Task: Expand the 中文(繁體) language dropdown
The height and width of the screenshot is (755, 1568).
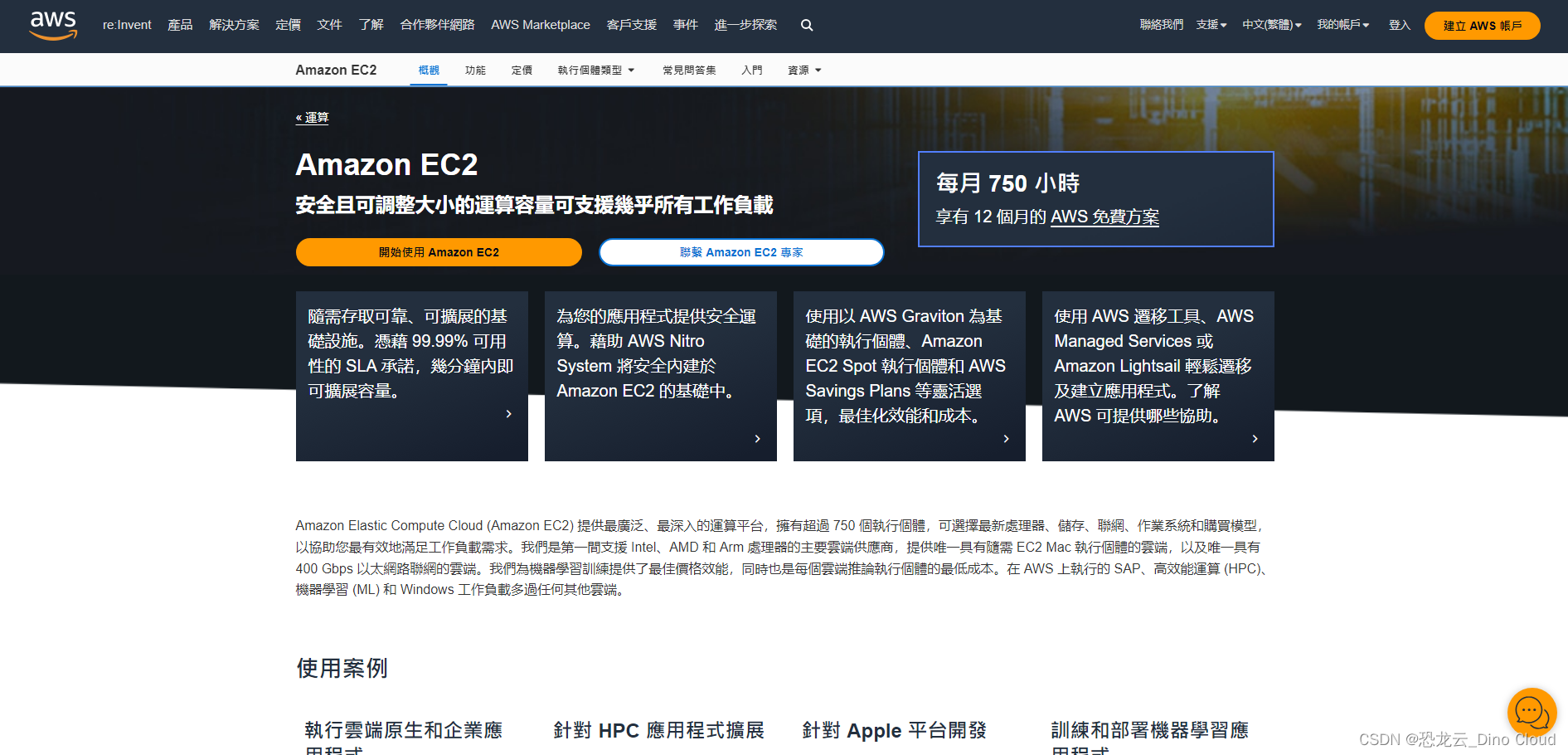Action: coord(1271,25)
